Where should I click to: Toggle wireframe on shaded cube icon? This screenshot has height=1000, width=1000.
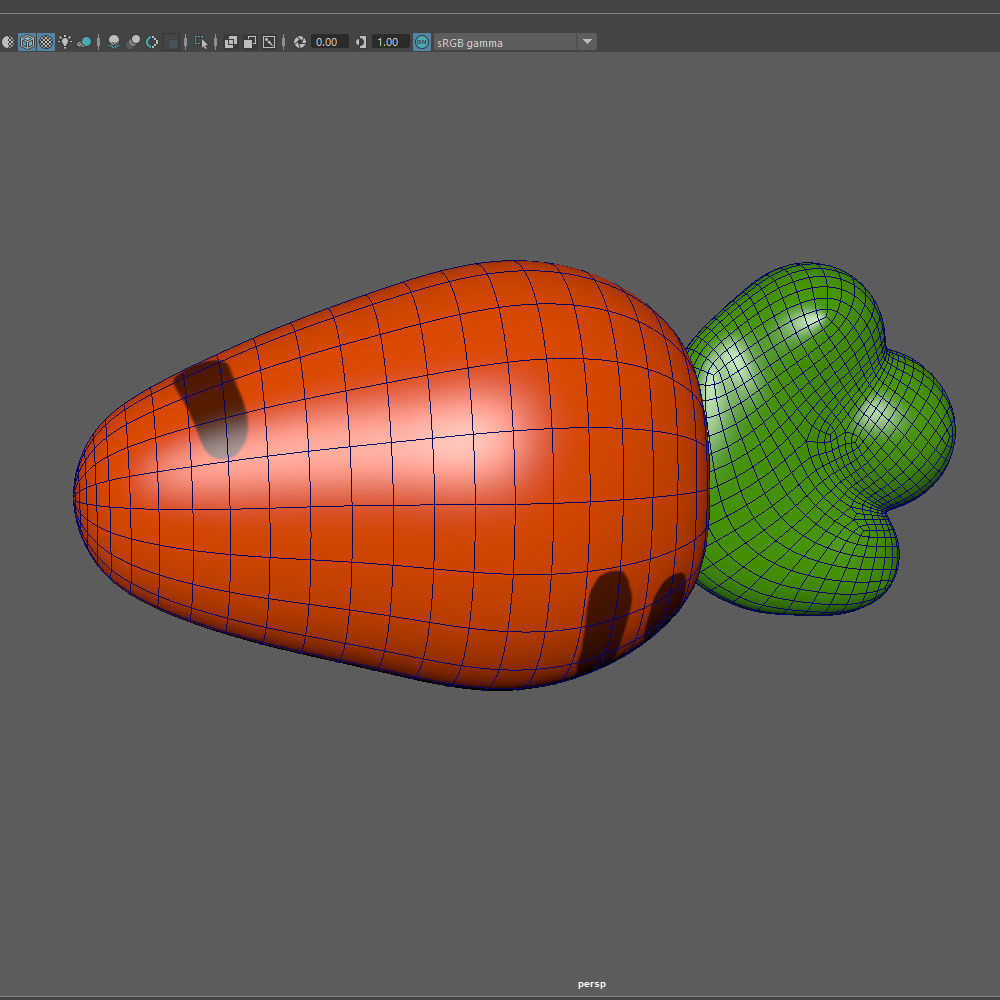[x=27, y=42]
